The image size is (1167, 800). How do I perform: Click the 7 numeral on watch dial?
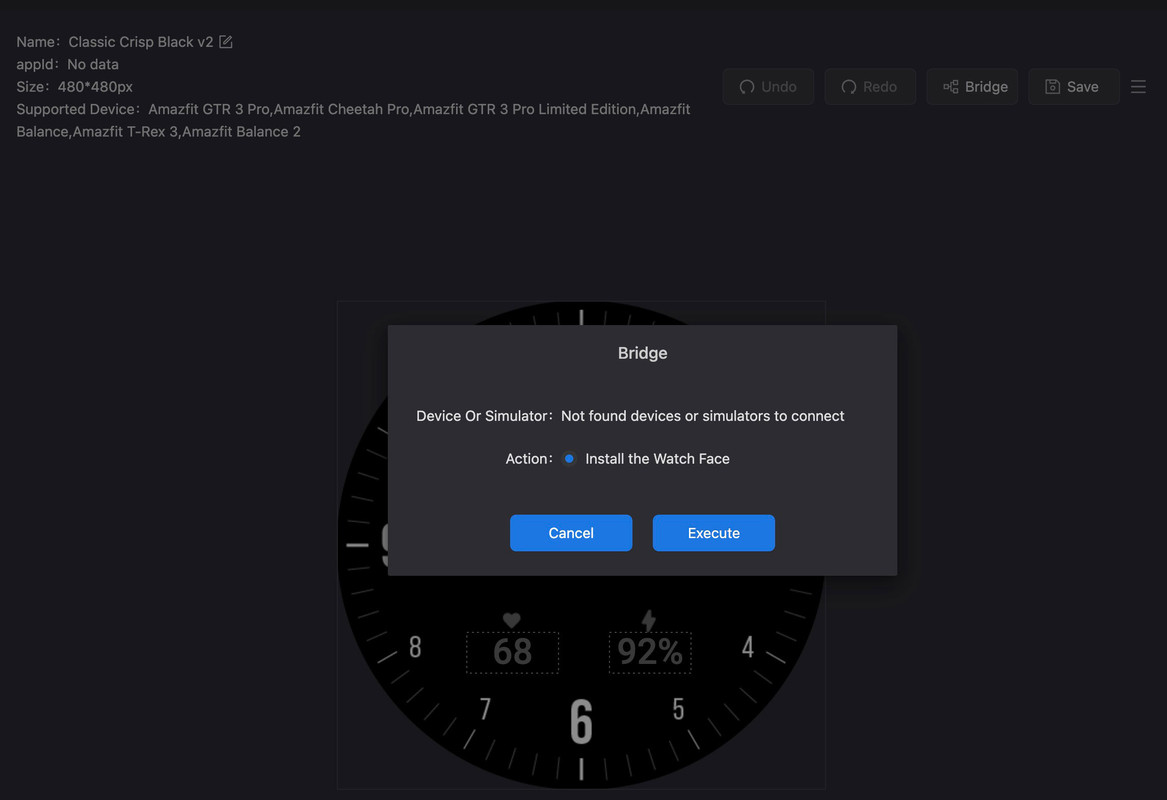[x=485, y=708]
